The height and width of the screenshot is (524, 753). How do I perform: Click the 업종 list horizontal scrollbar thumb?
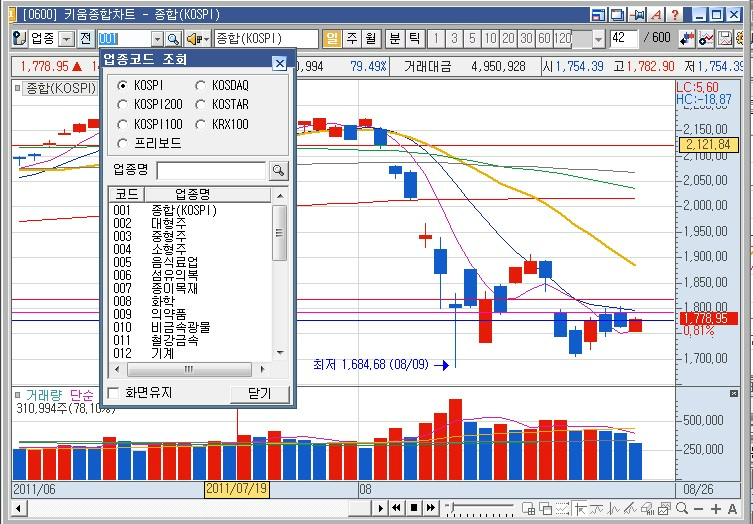[x=189, y=369]
